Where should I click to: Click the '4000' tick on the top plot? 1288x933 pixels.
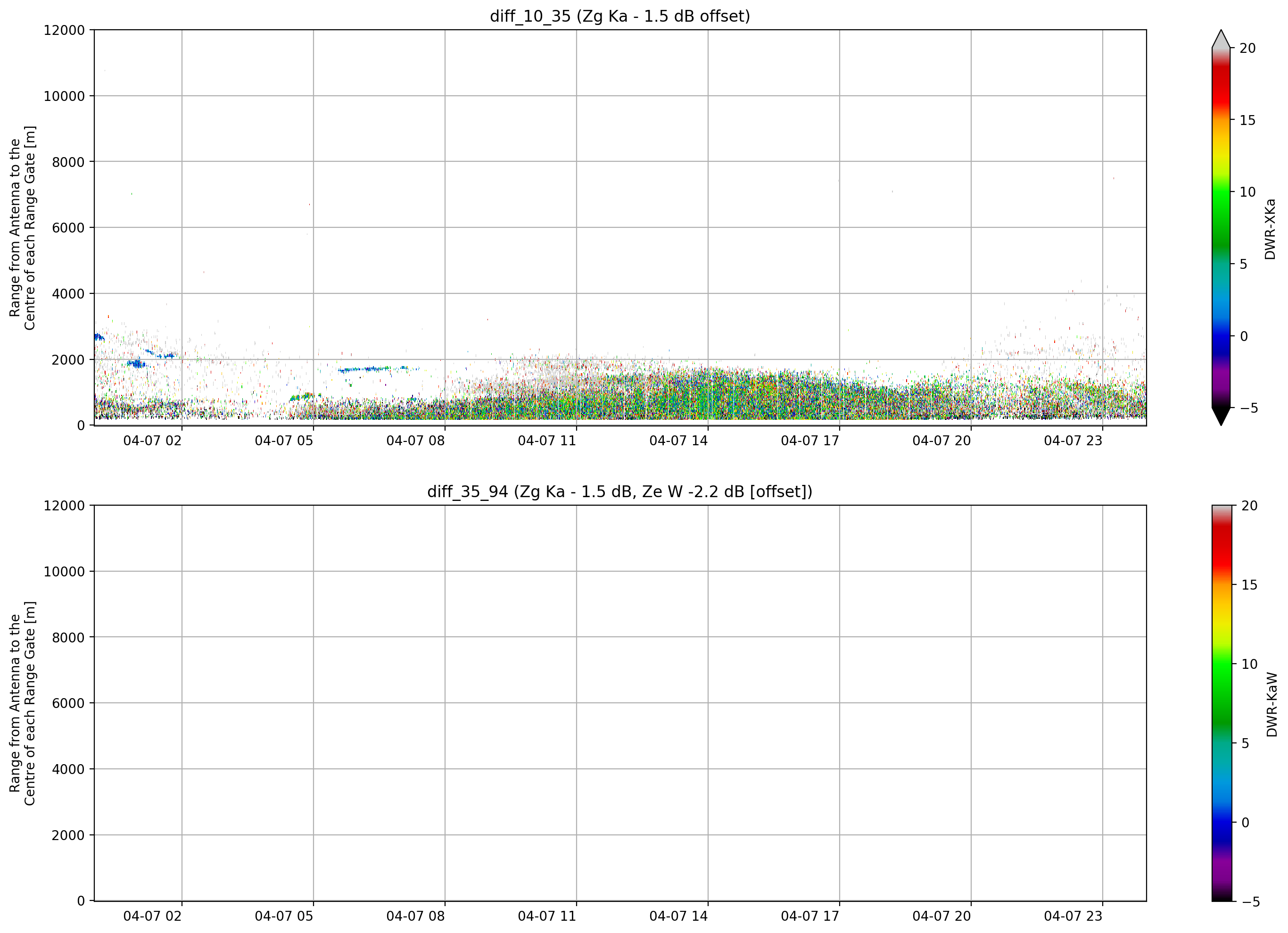tap(68, 294)
